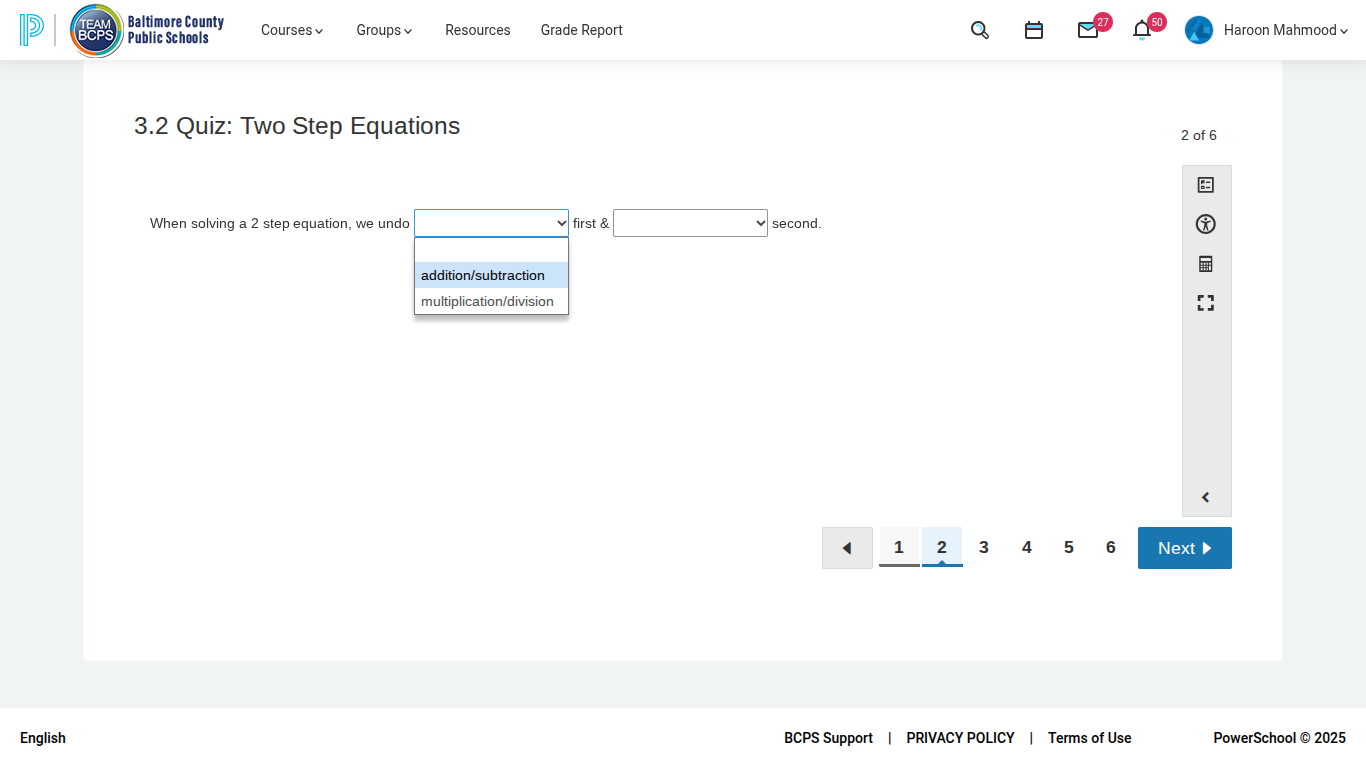Choose addition/subtraction option
1366x768 pixels.
pyautogui.click(x=491, y=275)
